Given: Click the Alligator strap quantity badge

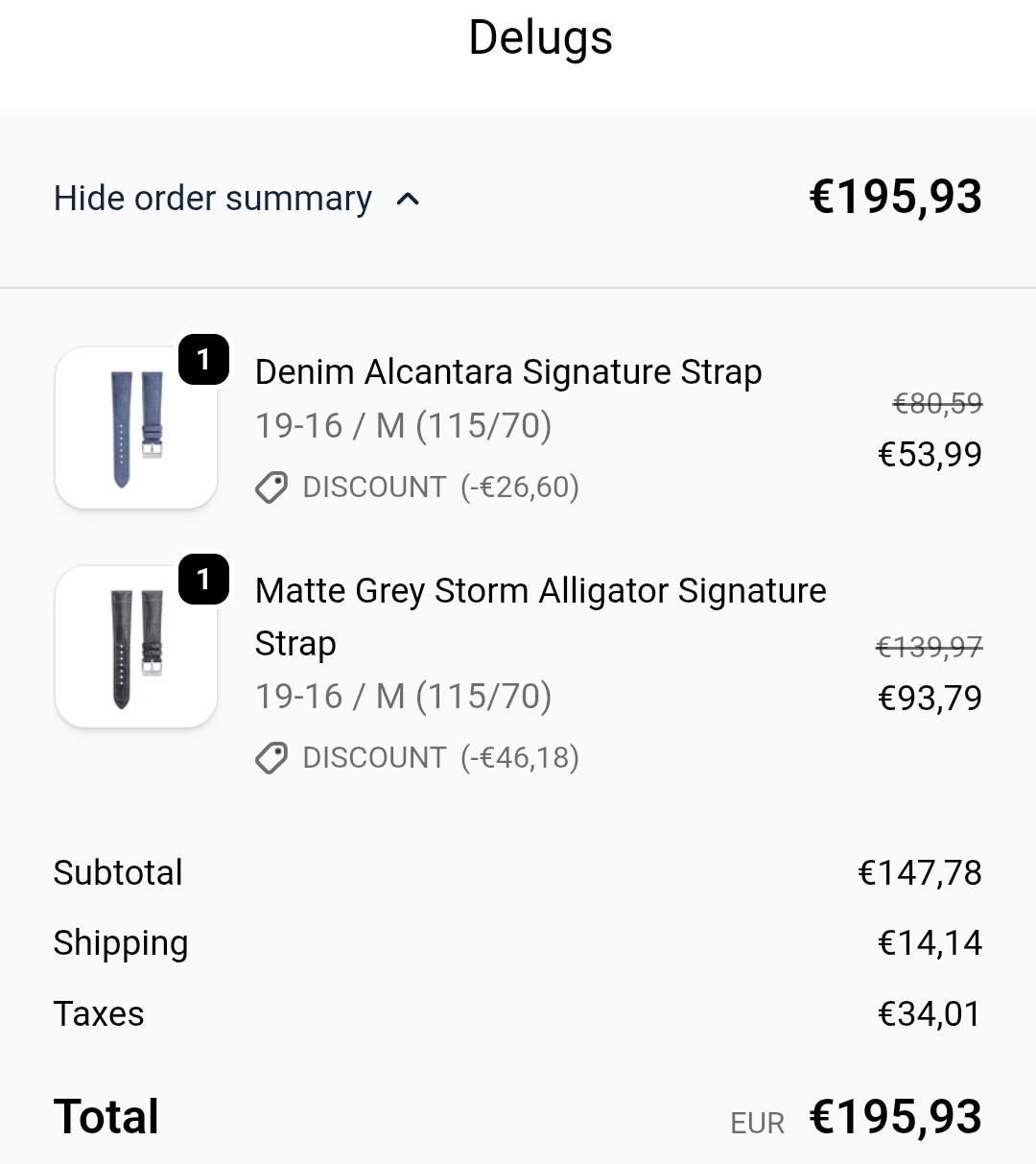Looking at the screenshot, I should click(x=203, y=579).
